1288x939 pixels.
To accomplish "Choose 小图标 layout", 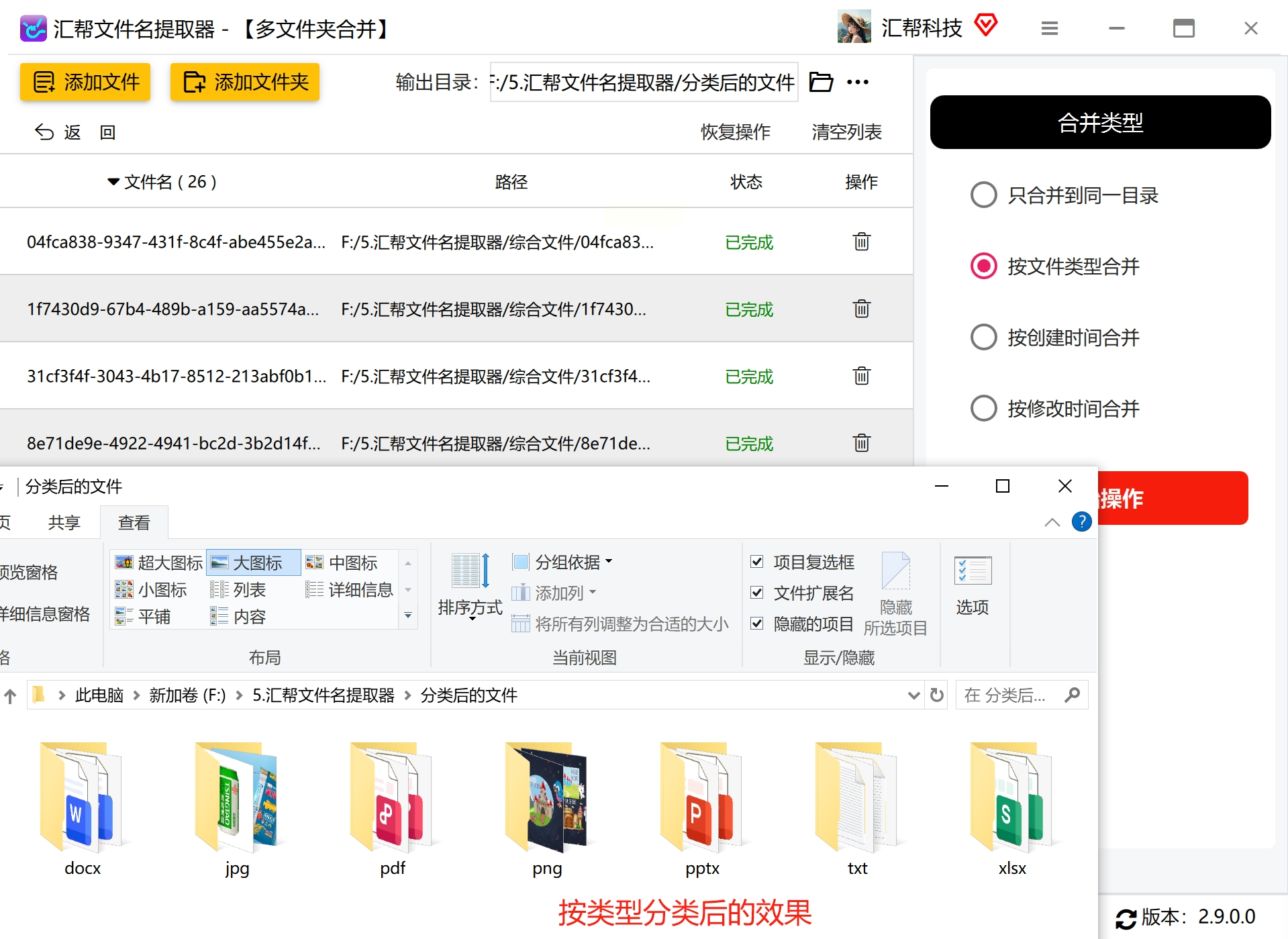I will 152,589.
